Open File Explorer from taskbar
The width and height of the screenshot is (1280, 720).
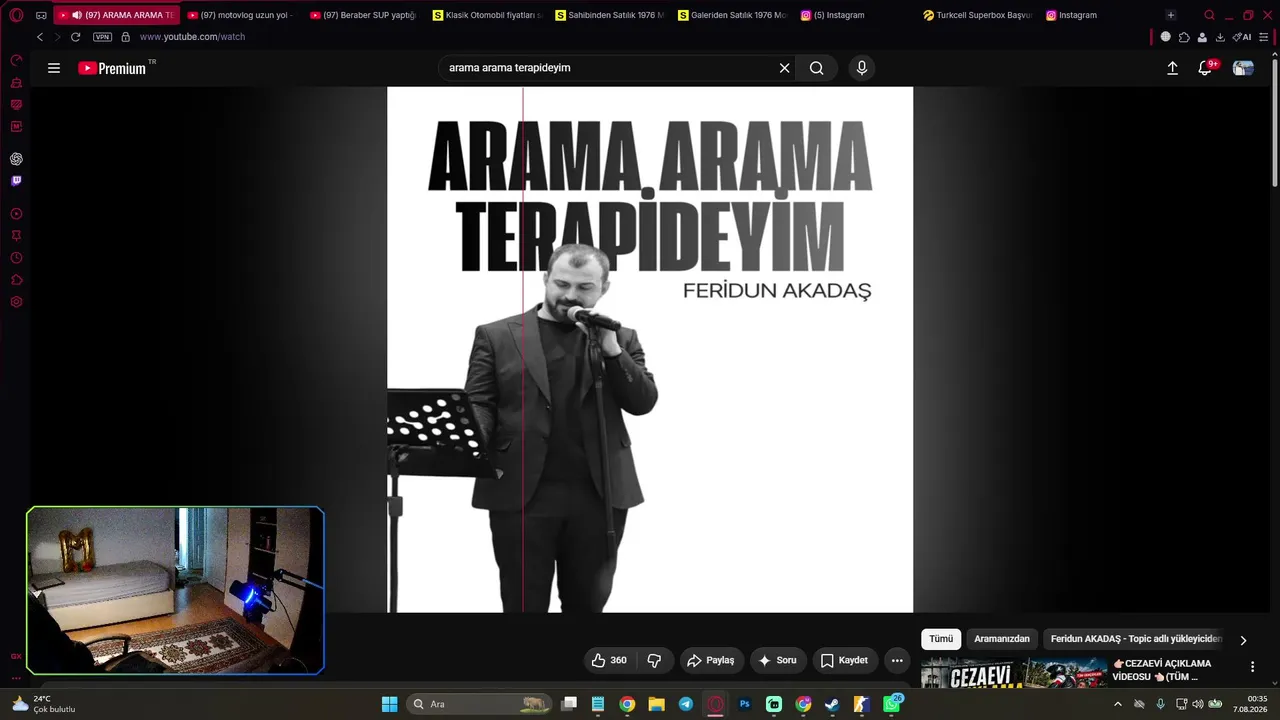coord(656,704)
